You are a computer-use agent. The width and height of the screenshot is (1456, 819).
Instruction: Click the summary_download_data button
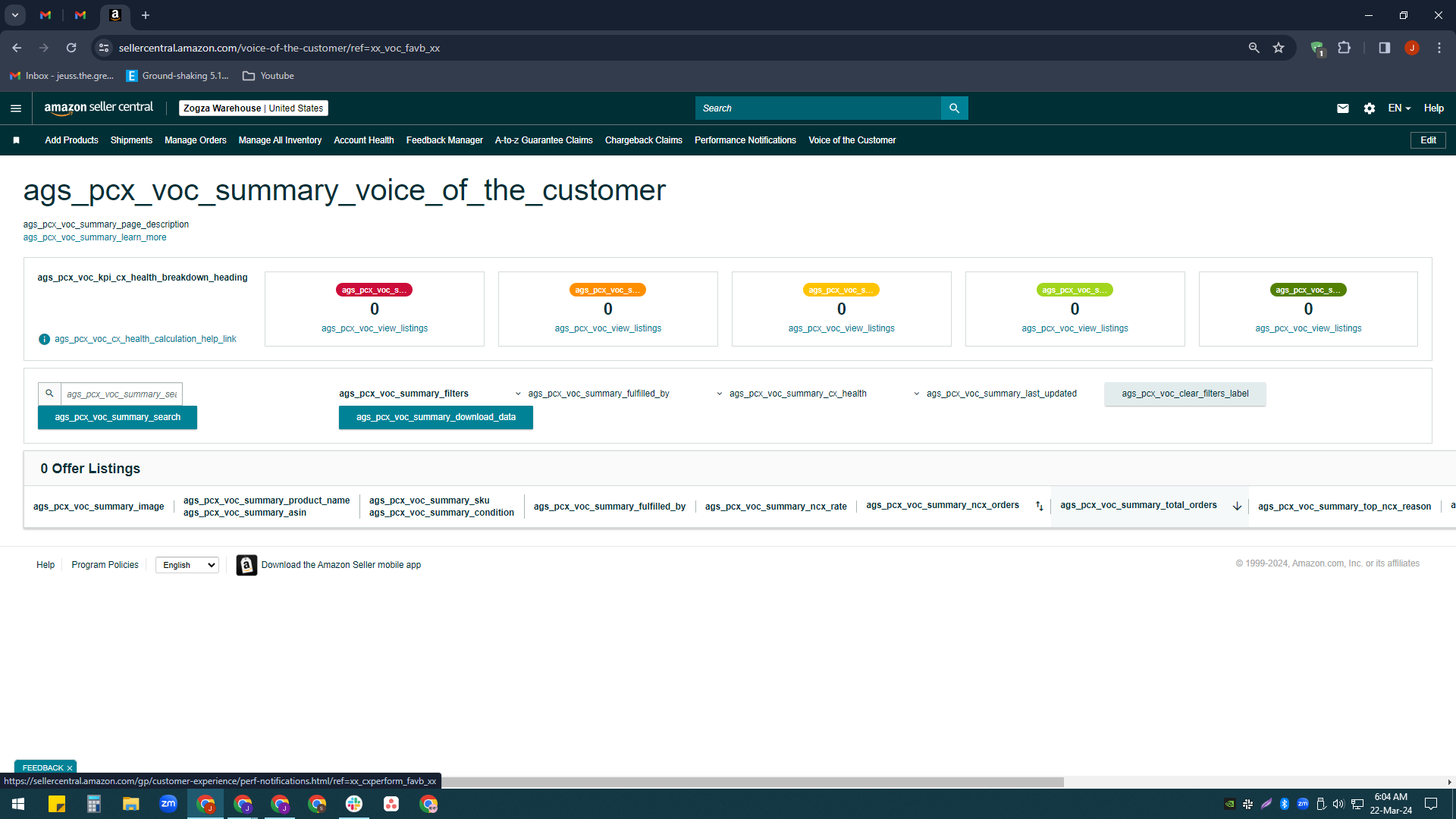(x=436, y=417)
